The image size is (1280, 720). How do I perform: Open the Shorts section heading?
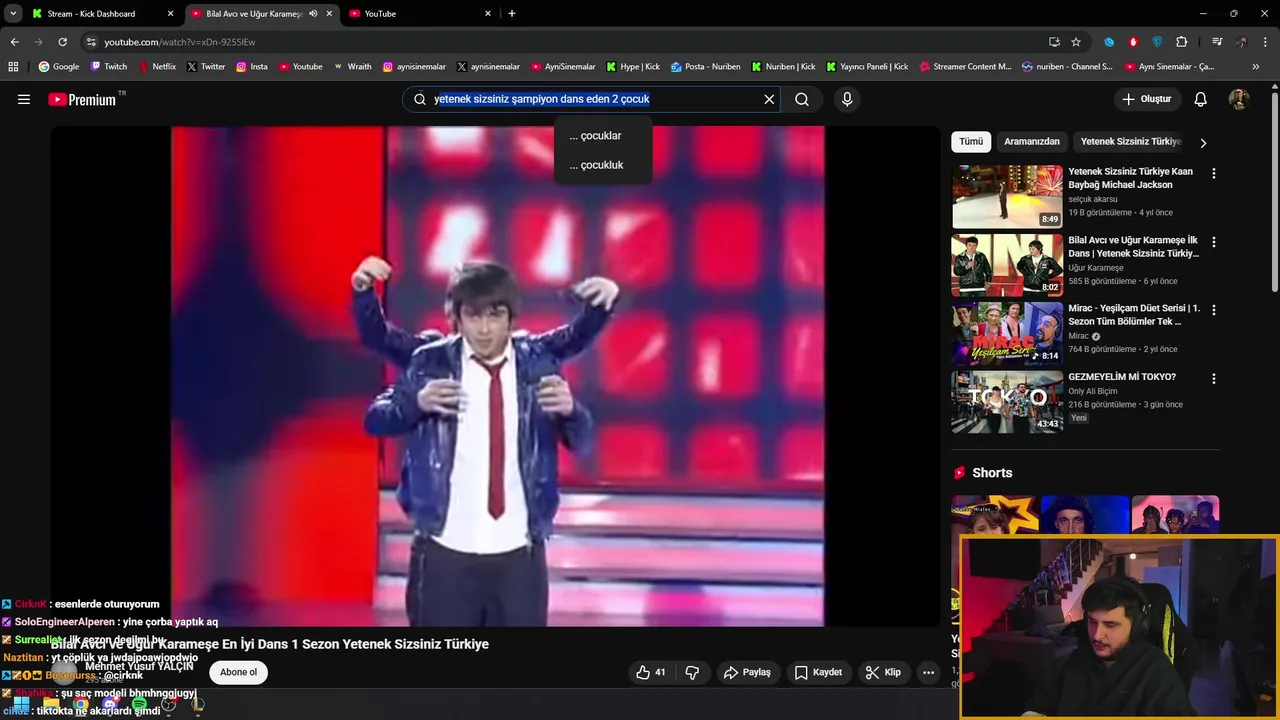coord(992,473)
